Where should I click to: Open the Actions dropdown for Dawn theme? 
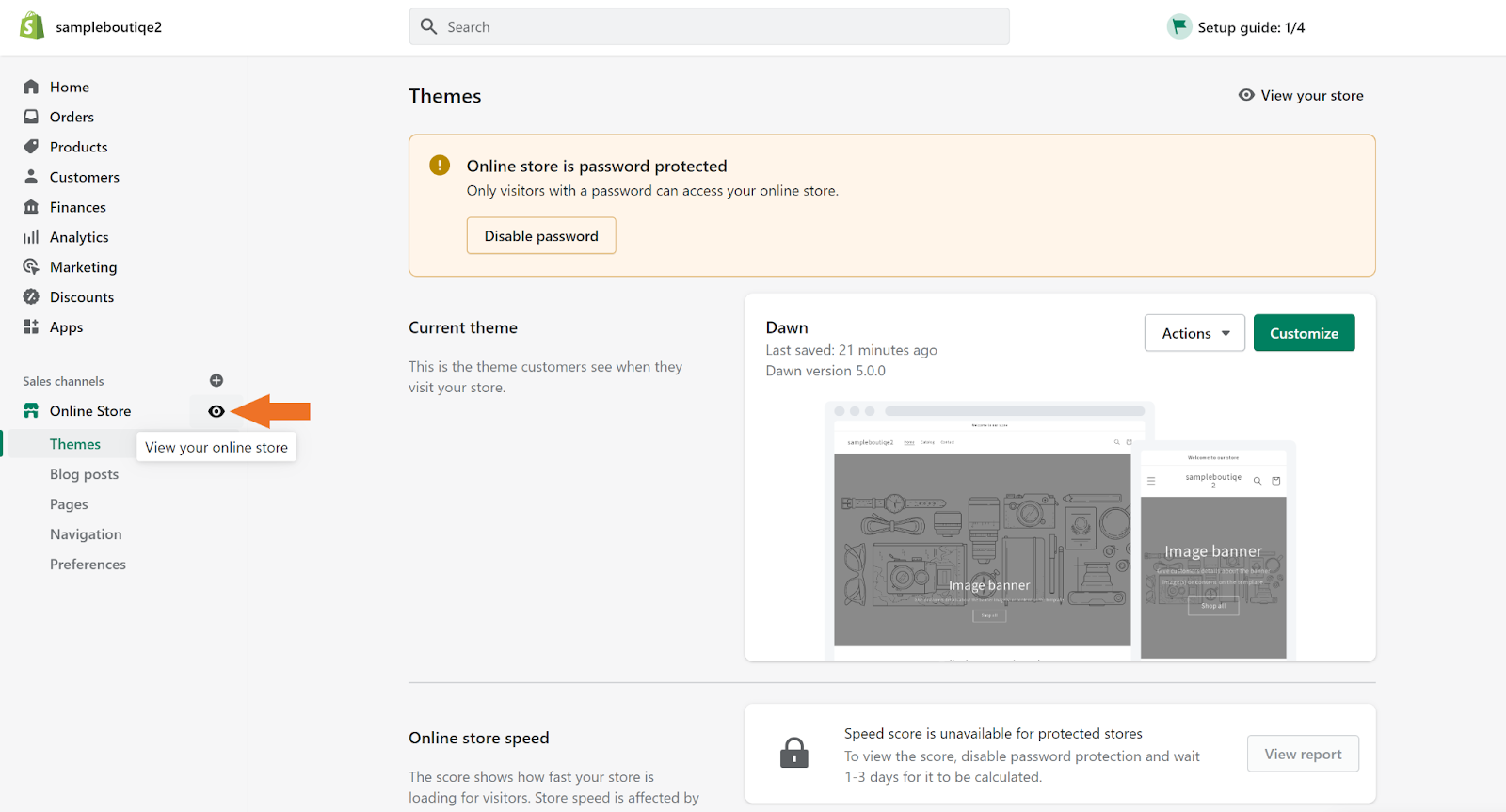coord(1194,333)
